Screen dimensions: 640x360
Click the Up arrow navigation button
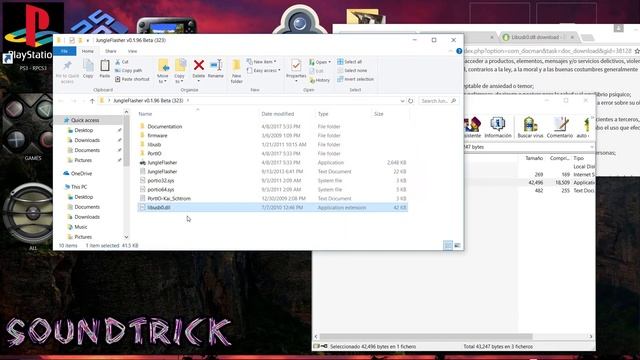[x=92, y=101]
